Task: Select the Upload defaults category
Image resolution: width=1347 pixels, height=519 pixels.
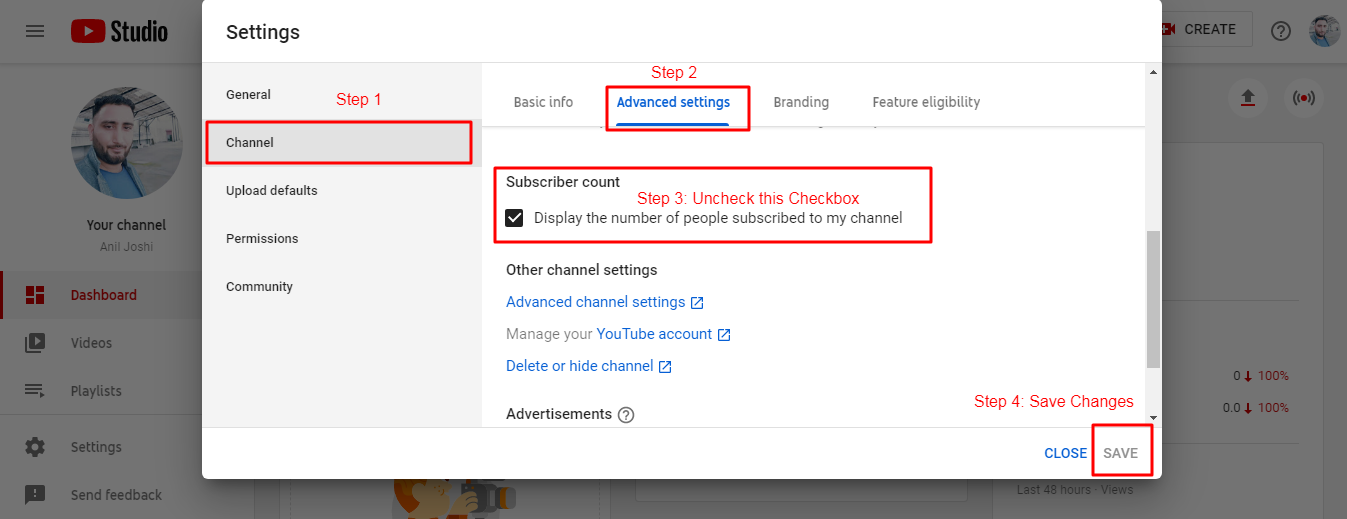Action: 342,191
